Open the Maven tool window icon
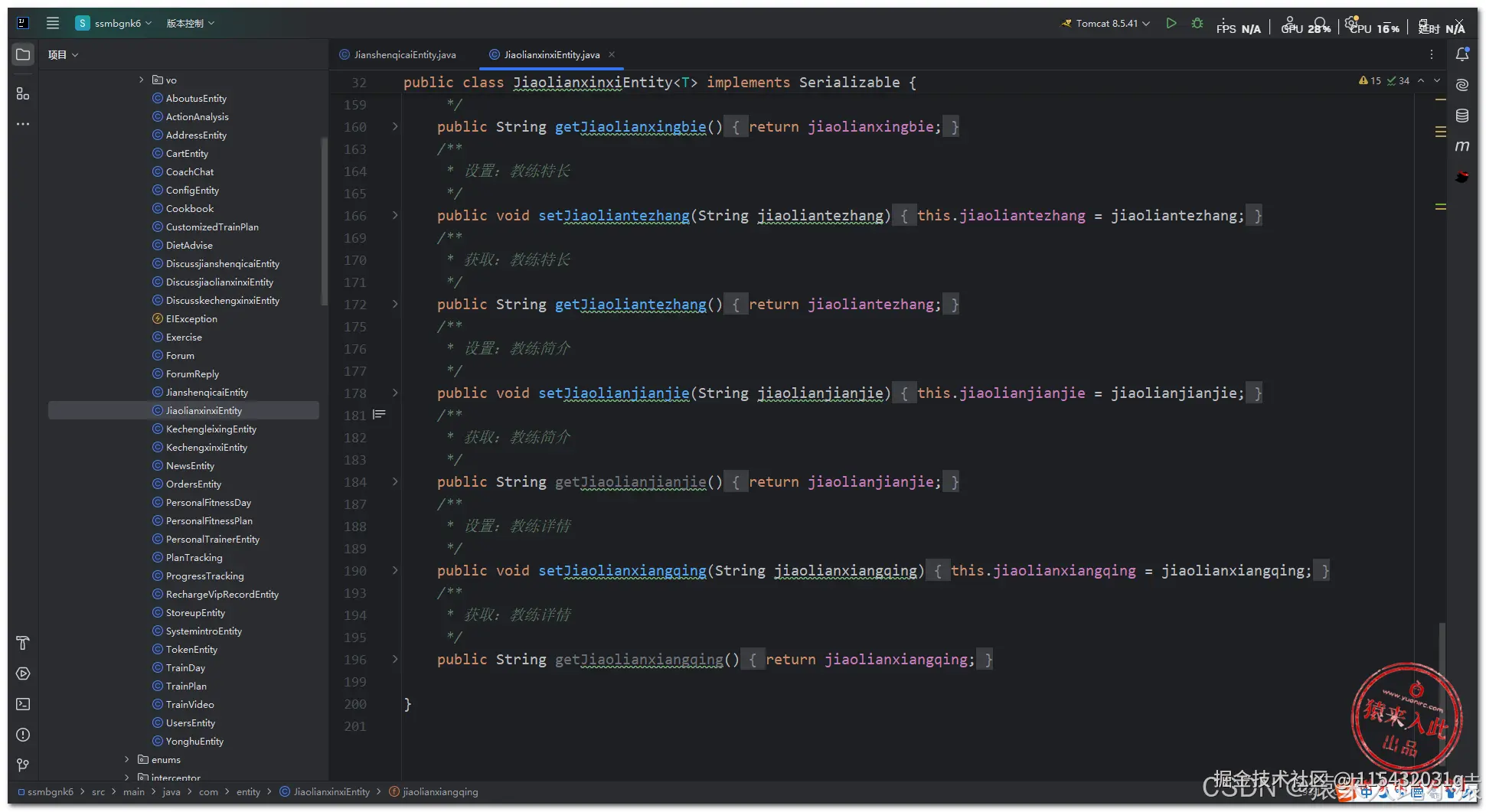Image resolution: width=1486 pixels, height=812 pixels. tap(1462, 146)
